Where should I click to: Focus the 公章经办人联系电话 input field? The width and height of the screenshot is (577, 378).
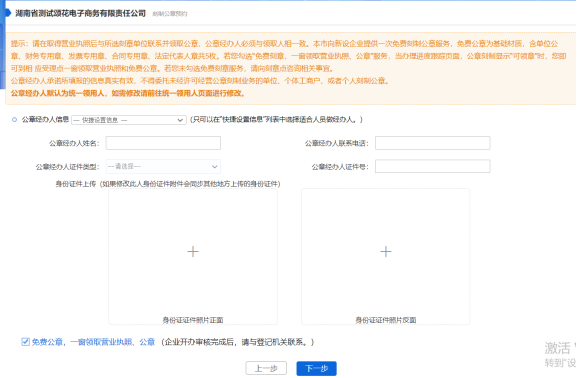[x=432, y=143]
